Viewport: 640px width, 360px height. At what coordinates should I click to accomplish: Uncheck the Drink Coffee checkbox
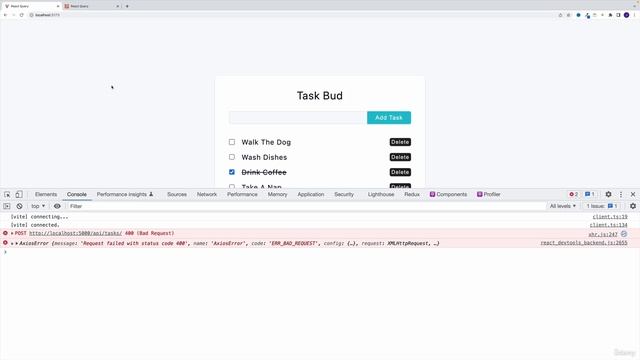coord(232,172)
